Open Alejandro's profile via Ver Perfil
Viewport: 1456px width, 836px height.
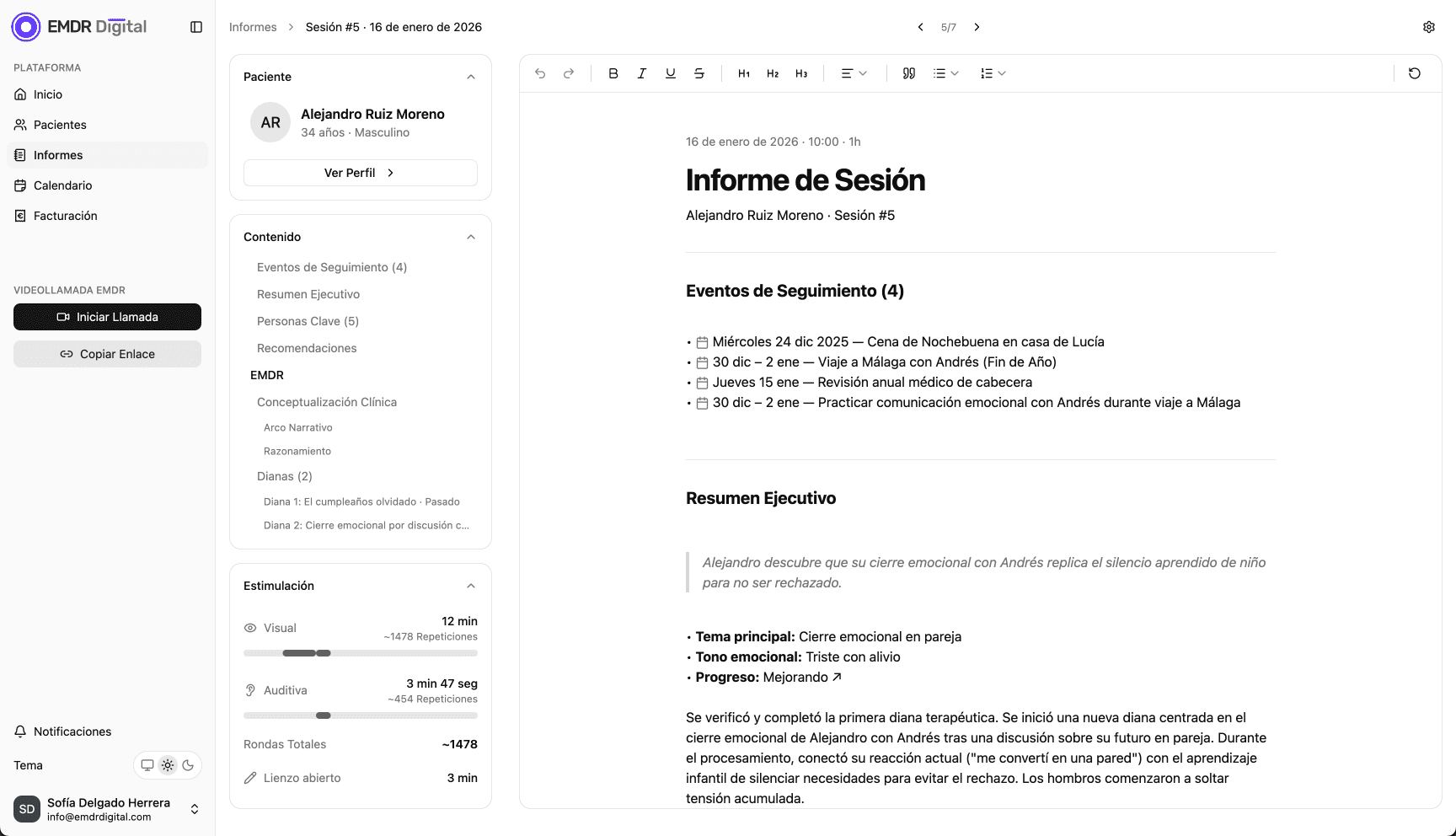coord(360,172)
